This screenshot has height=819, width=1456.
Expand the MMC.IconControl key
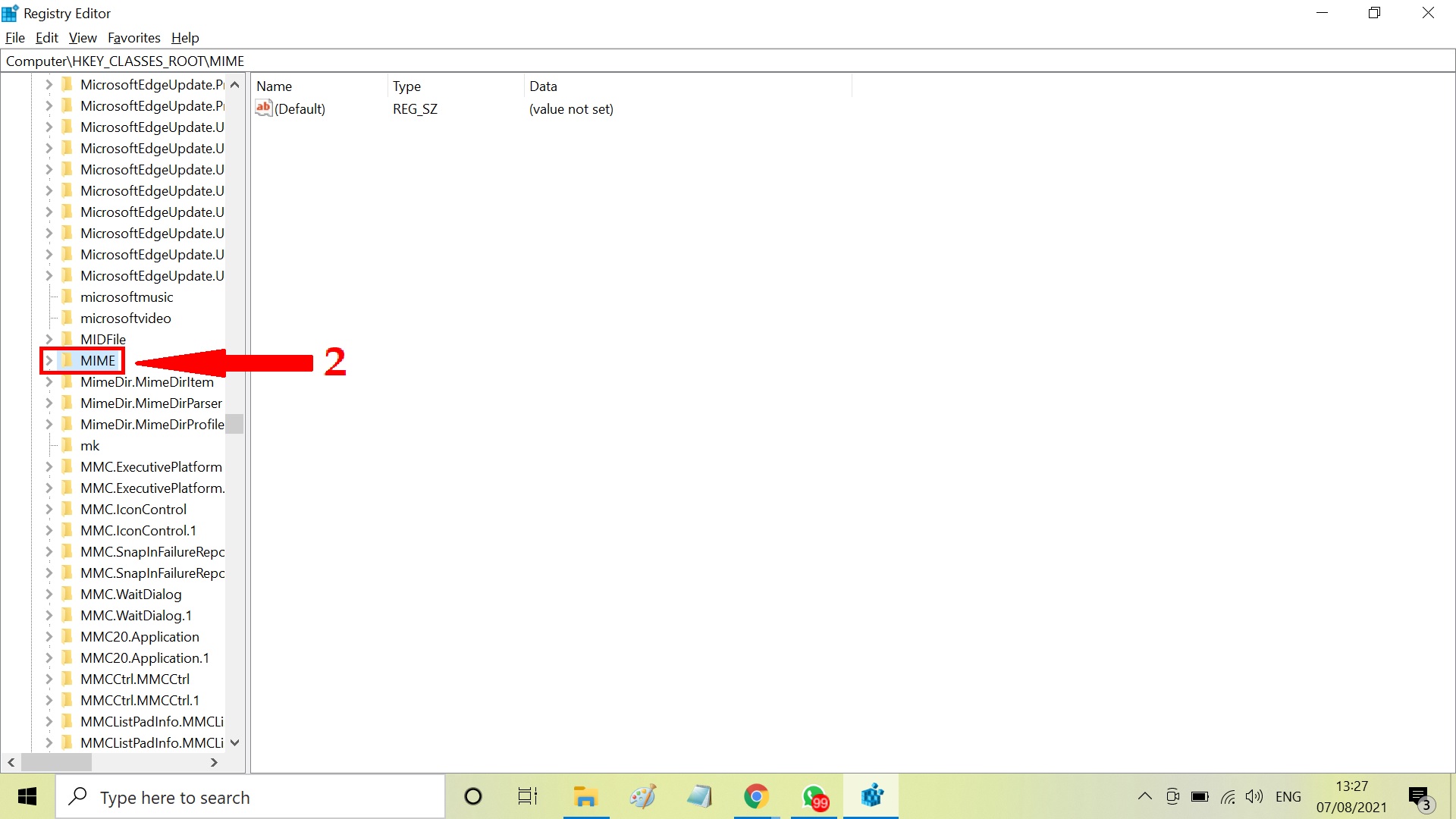pos(49,509)
